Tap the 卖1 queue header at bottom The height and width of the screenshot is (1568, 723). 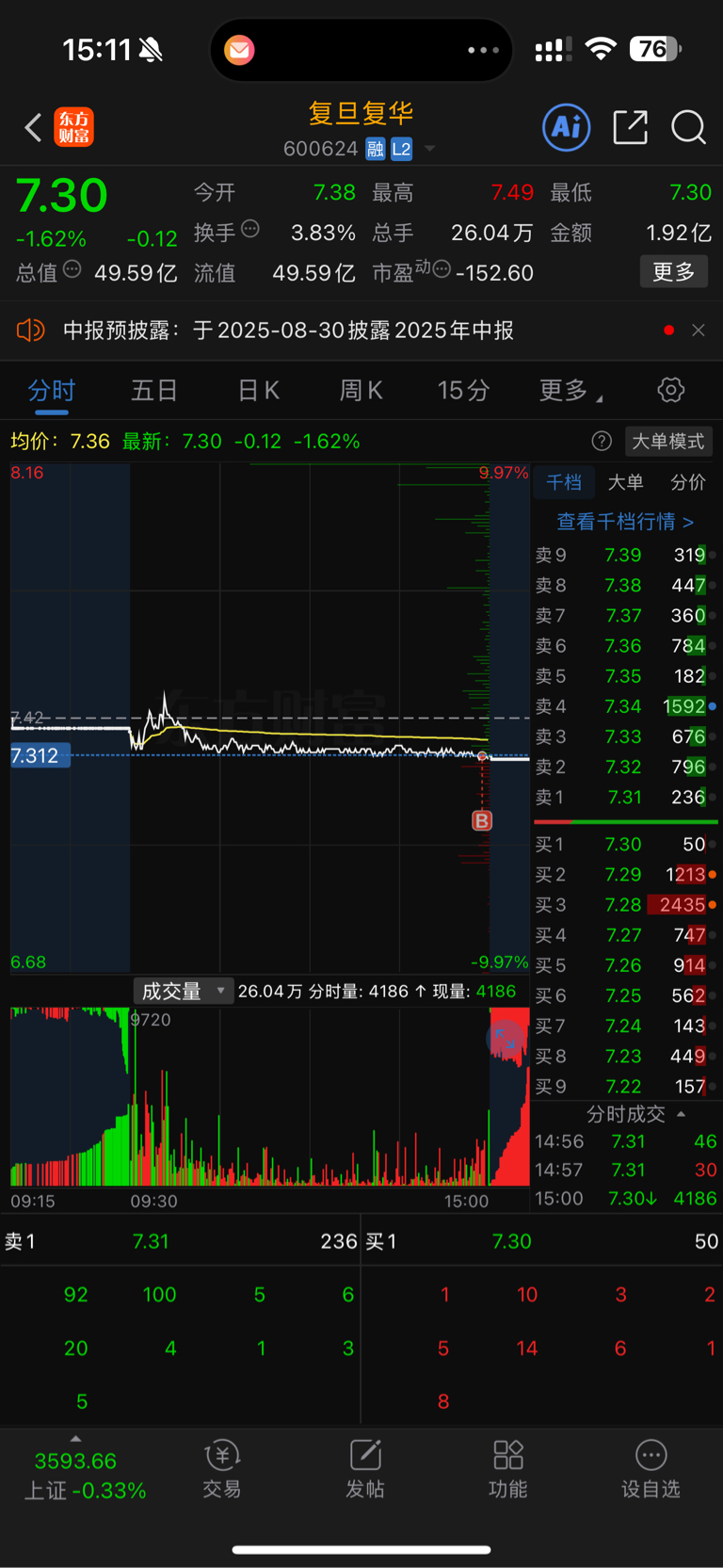pos(180,1241)
